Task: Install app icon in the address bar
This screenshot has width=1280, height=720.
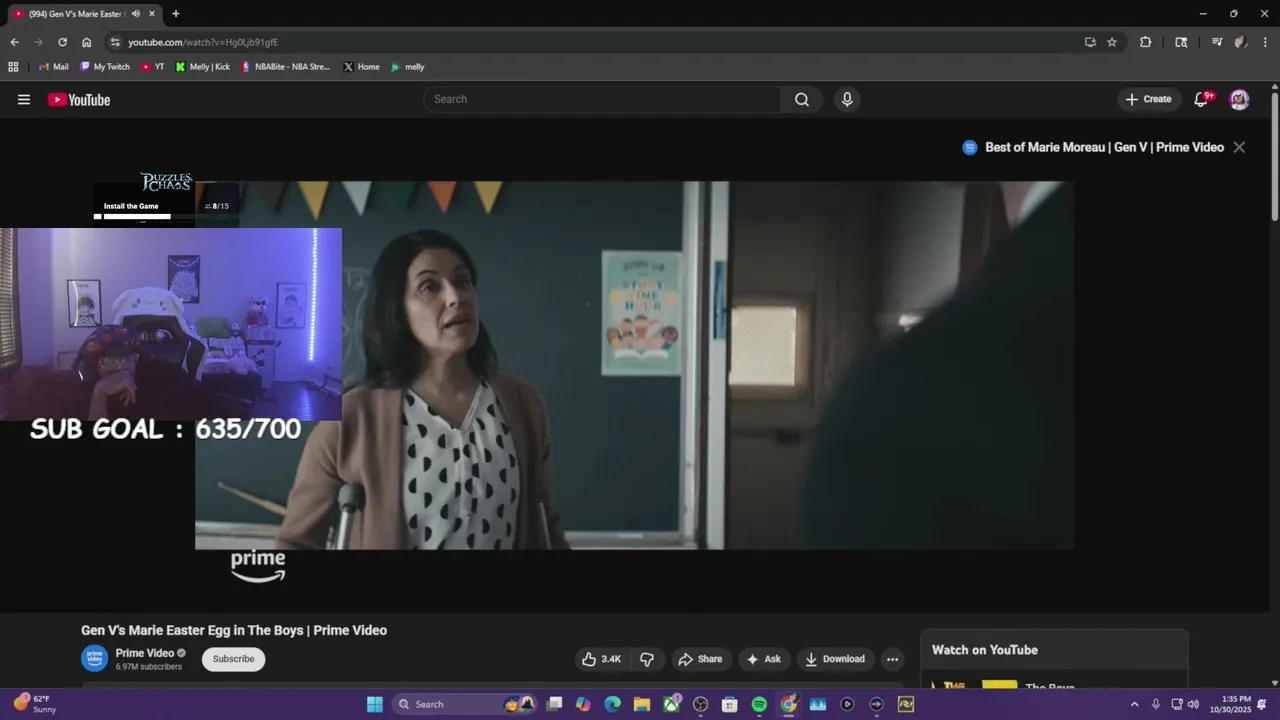Action: coord(1090,42)
